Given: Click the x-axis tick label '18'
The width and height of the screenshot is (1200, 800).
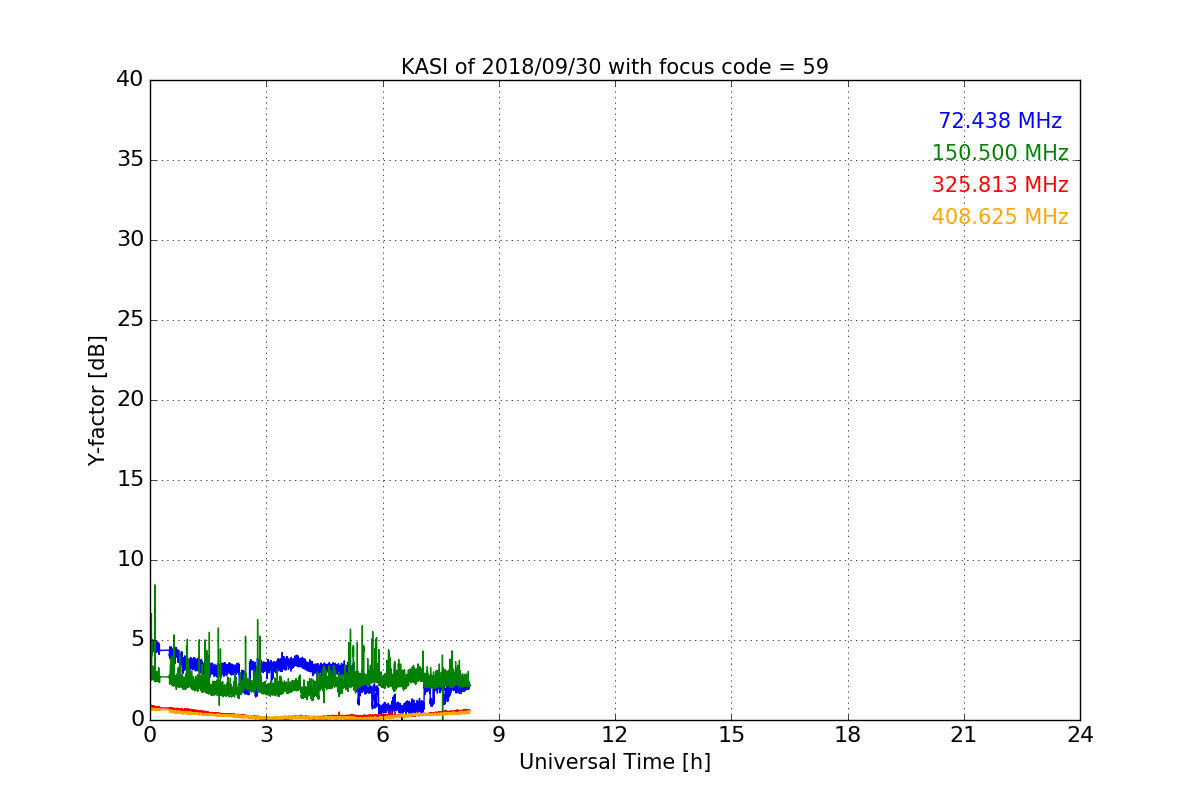Looking at the screenshot, I should [848, 734].
